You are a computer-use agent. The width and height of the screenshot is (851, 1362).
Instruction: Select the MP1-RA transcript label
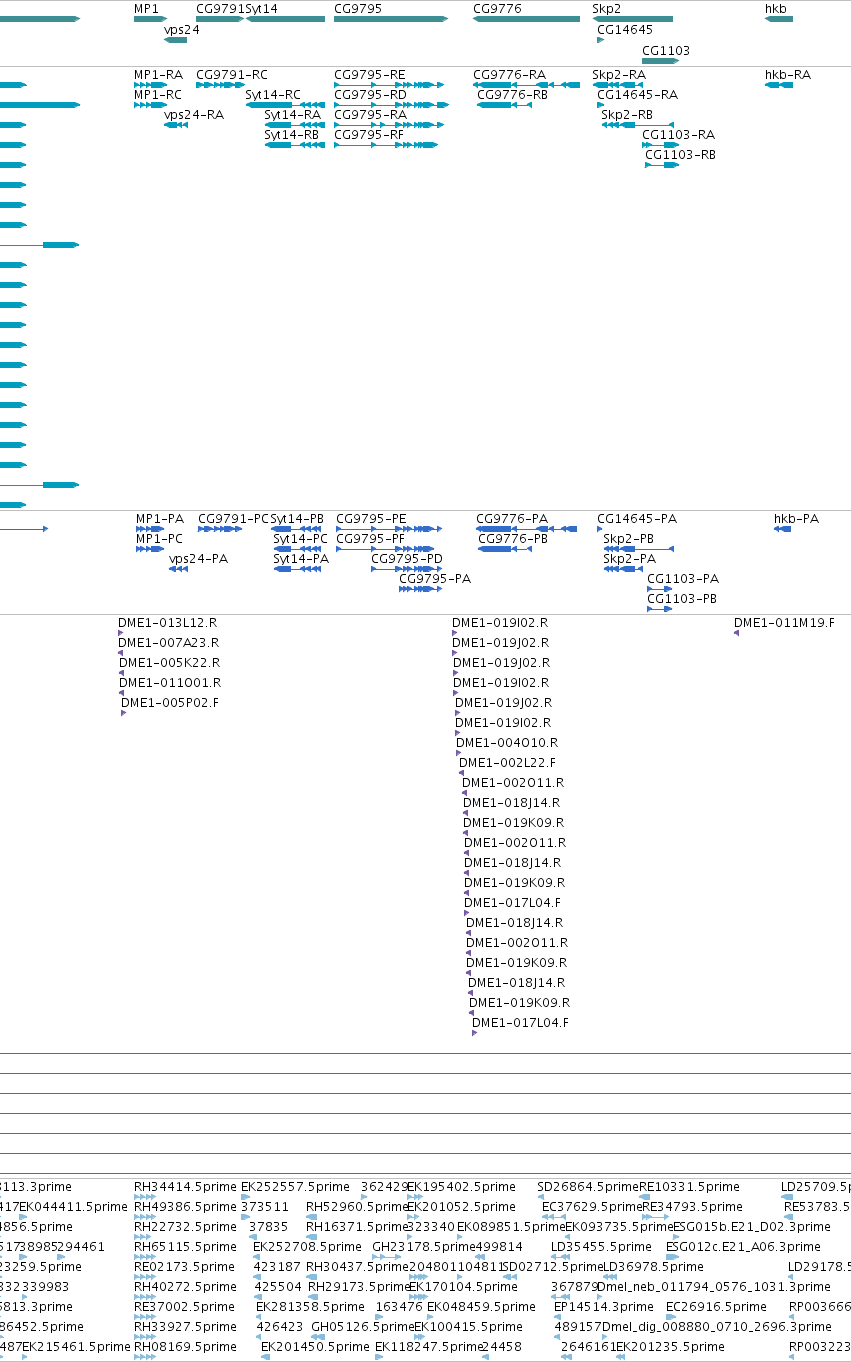(x=159, y=74)
